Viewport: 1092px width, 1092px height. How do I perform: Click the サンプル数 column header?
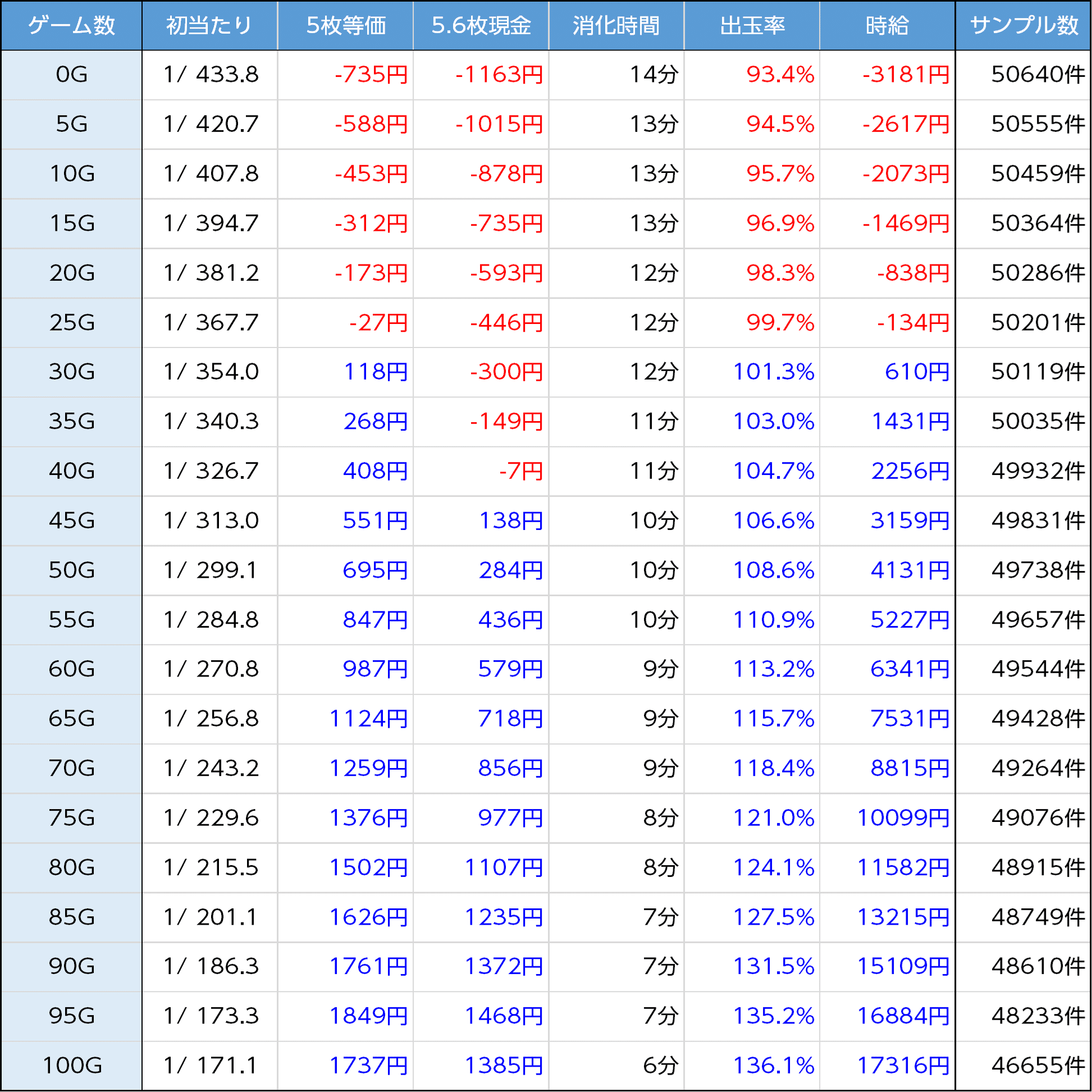tap(1024, 25)
